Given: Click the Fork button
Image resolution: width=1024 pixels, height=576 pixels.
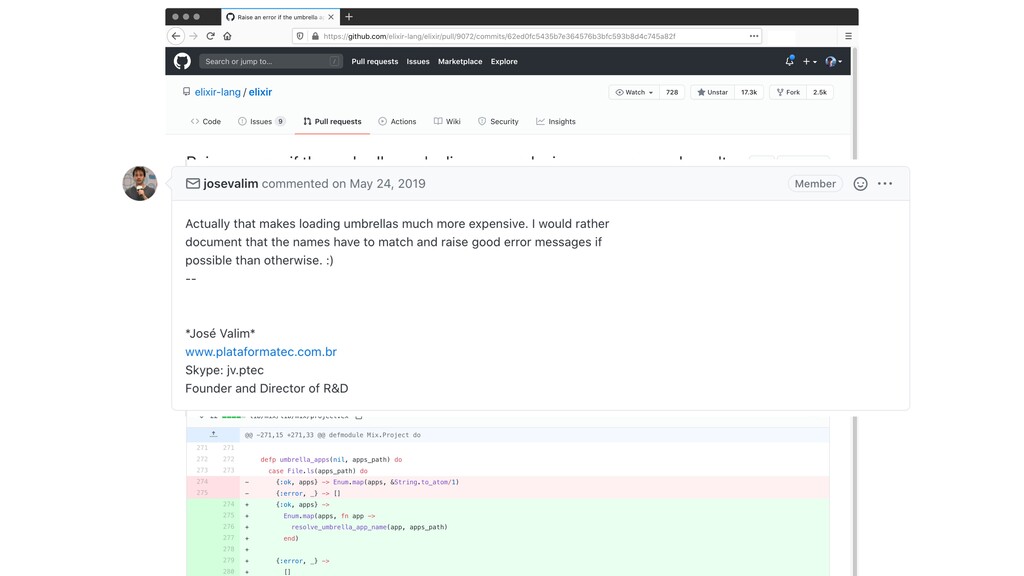Looking at the screenshot, I should [x=788, y=92].
